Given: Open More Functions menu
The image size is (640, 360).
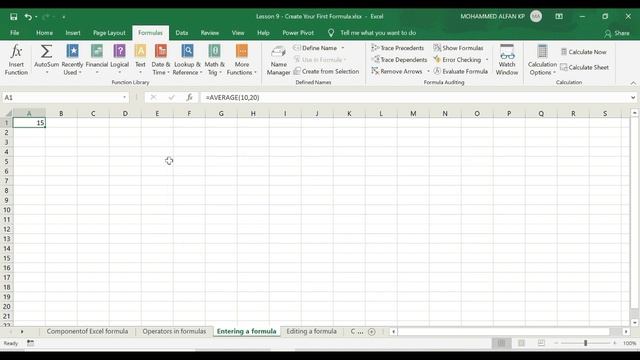Looking at the screenshot, I should tap(242, 60).
